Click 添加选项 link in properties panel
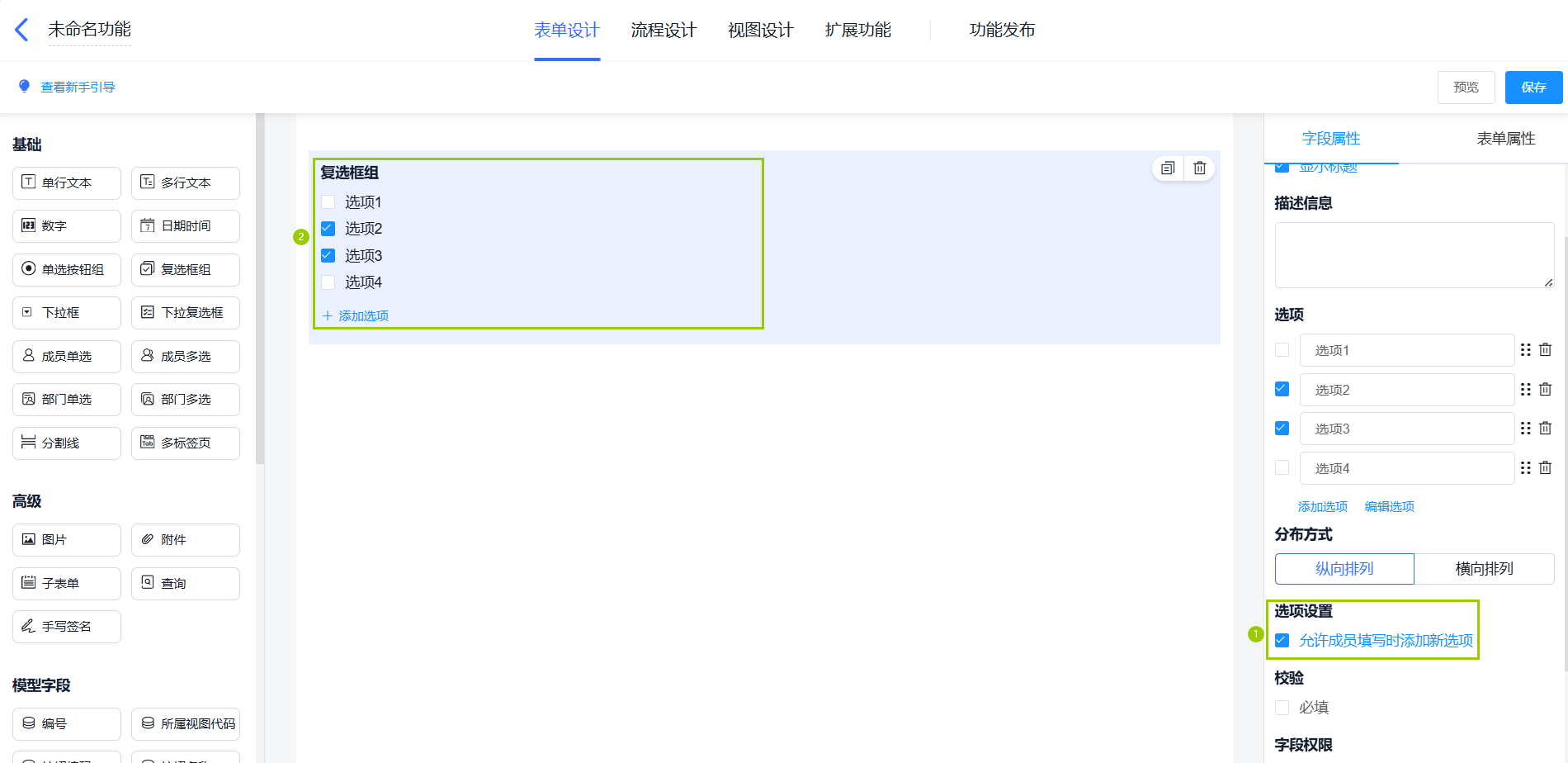Viewport: 1568px width, 763px height. (1323, 507)
